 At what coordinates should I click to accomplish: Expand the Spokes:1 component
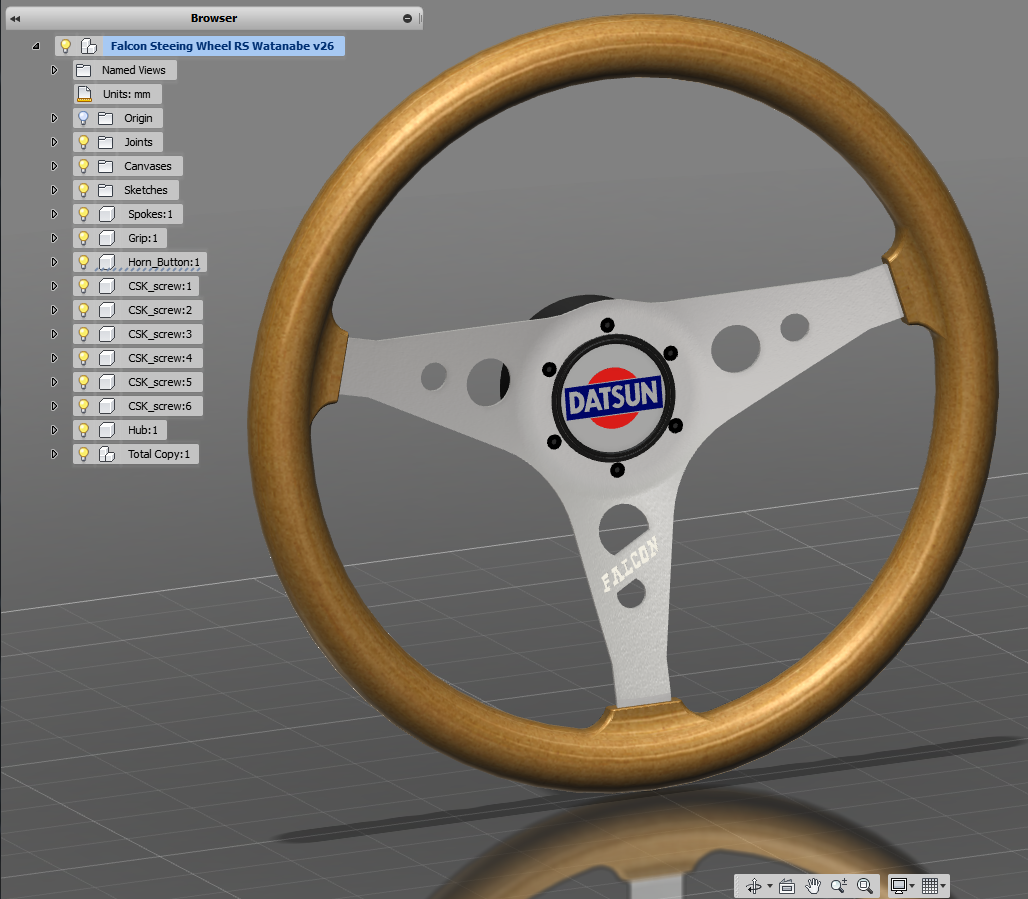point(54,214)
